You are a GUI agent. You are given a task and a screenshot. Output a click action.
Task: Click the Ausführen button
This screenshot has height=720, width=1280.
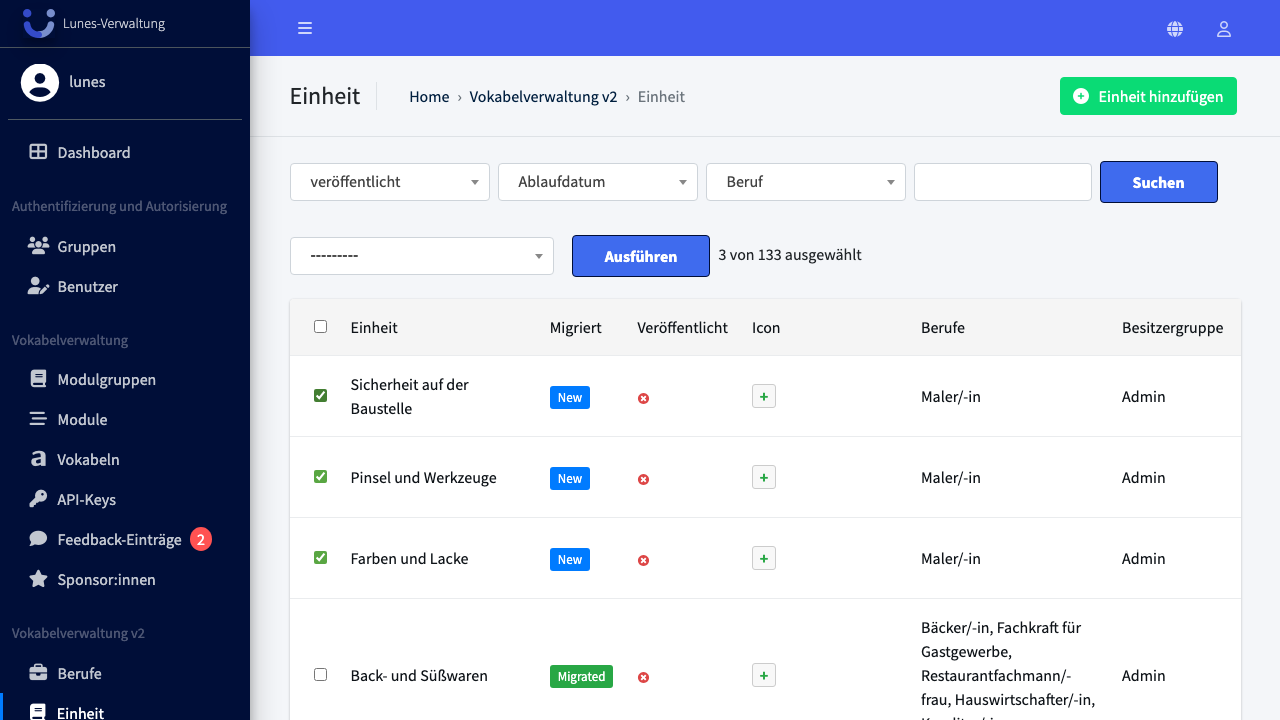click(641, 256)
